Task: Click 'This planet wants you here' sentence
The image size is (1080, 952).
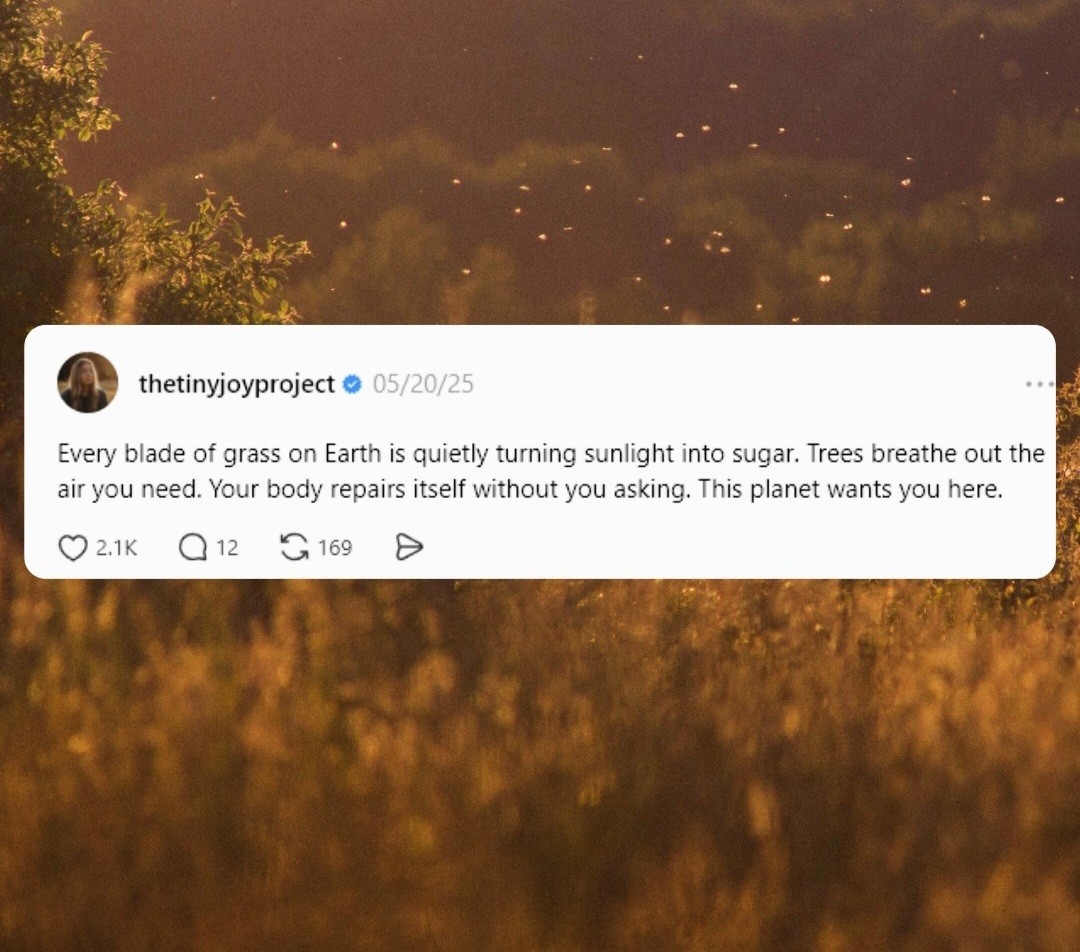Action: coord(850,490)
